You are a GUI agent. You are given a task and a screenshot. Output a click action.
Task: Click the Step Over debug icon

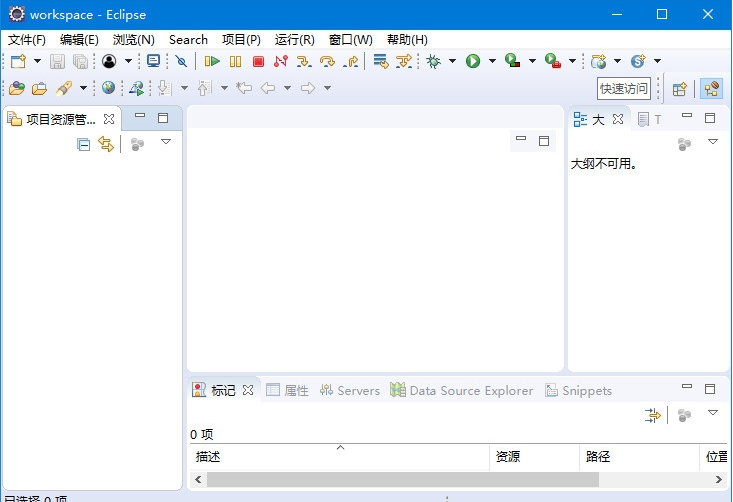327,62
